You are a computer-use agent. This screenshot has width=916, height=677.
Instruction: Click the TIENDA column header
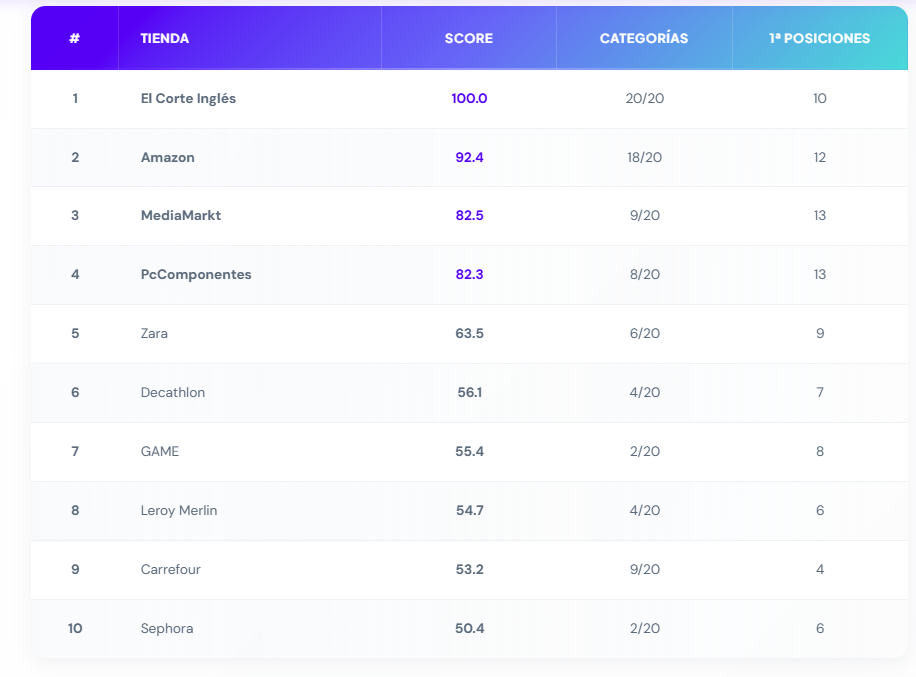point(165,39)
